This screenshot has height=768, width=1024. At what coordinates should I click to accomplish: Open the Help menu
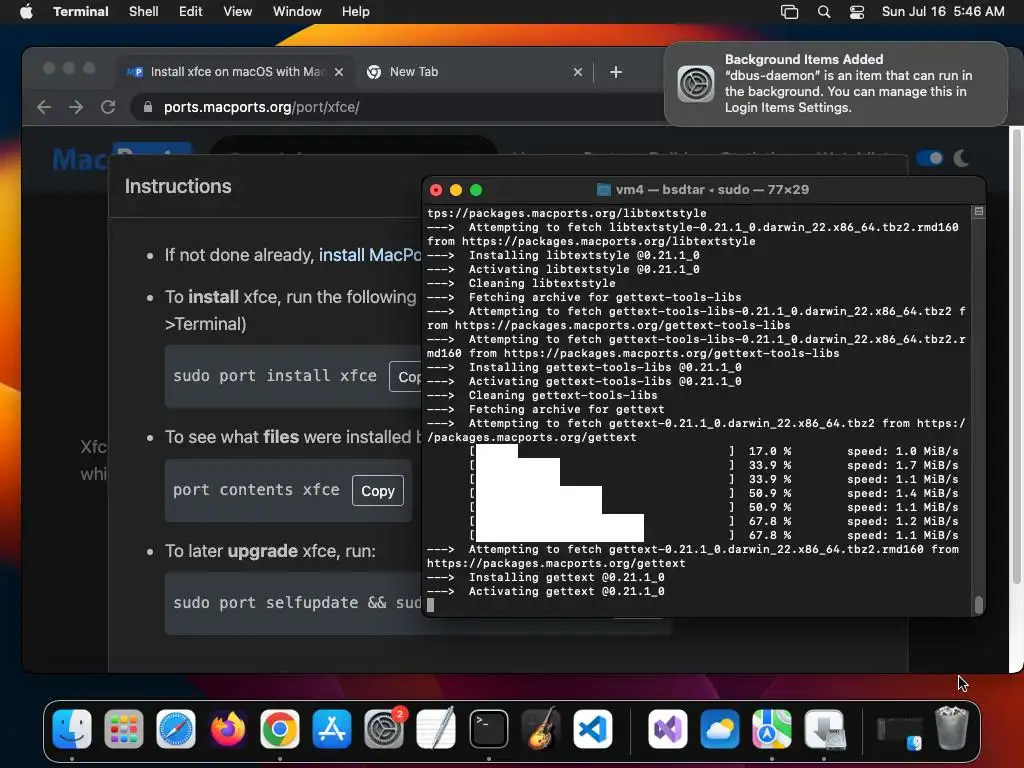(x=356, y=11)
